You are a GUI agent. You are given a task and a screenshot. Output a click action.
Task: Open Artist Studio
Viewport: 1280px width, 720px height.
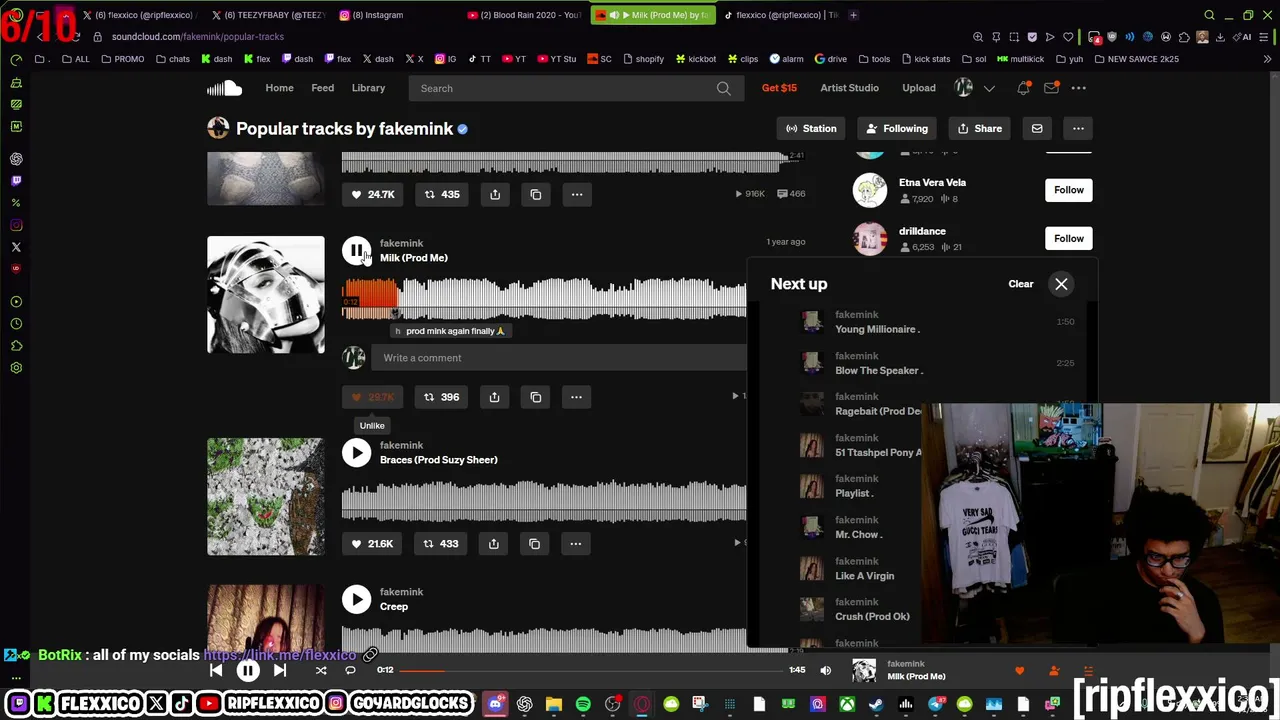(x=849, y=88)
